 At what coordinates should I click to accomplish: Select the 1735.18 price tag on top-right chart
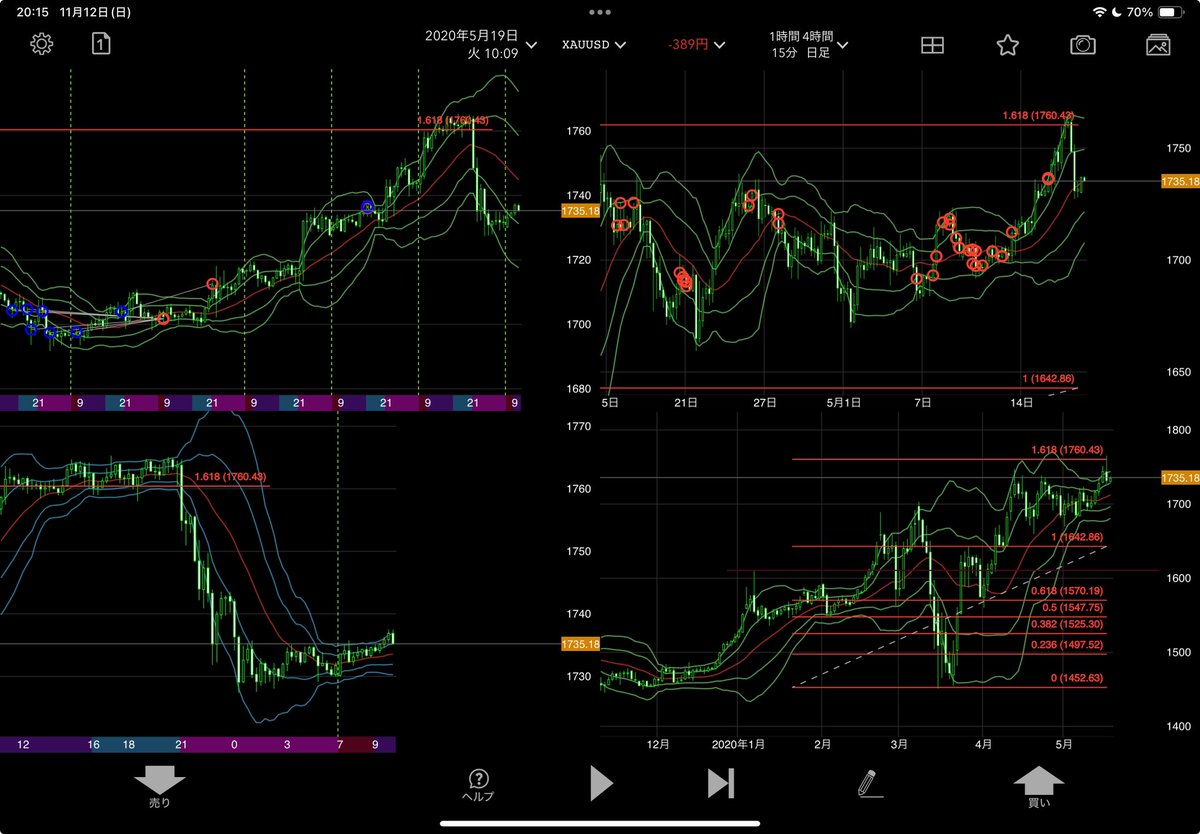[1180, 181]
